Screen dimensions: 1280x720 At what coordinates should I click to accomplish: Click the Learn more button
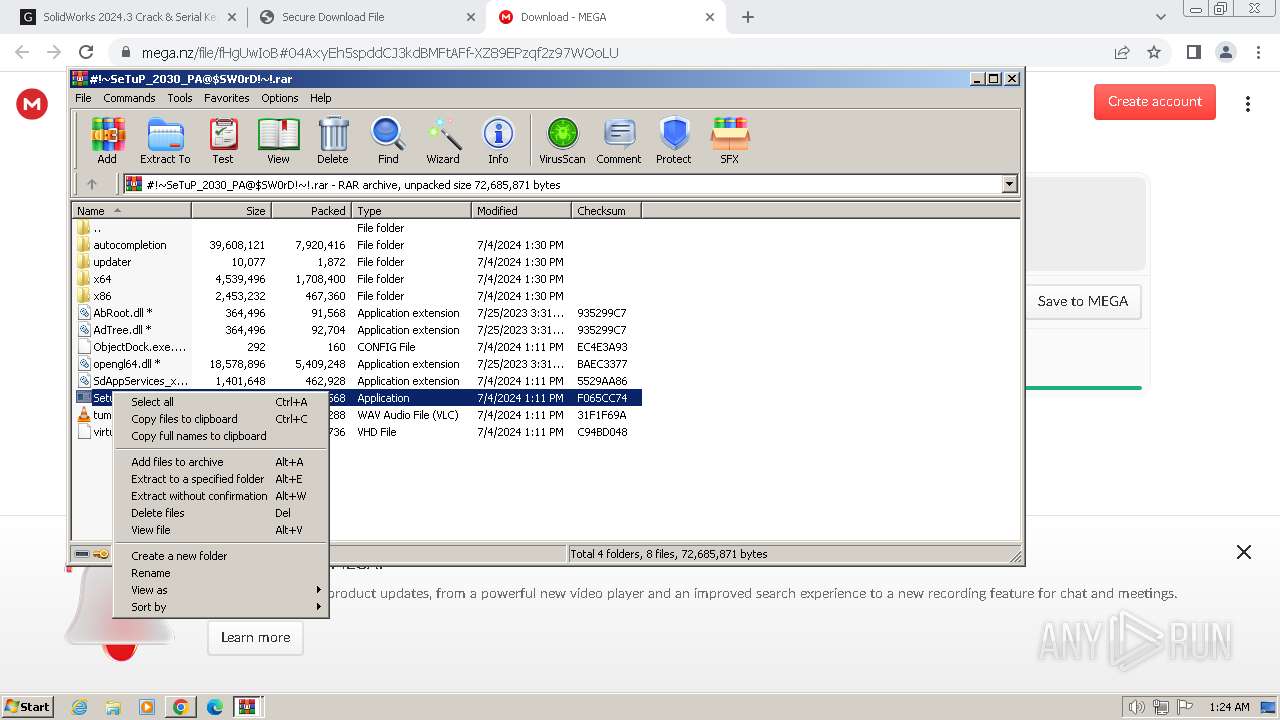point(255,637)
